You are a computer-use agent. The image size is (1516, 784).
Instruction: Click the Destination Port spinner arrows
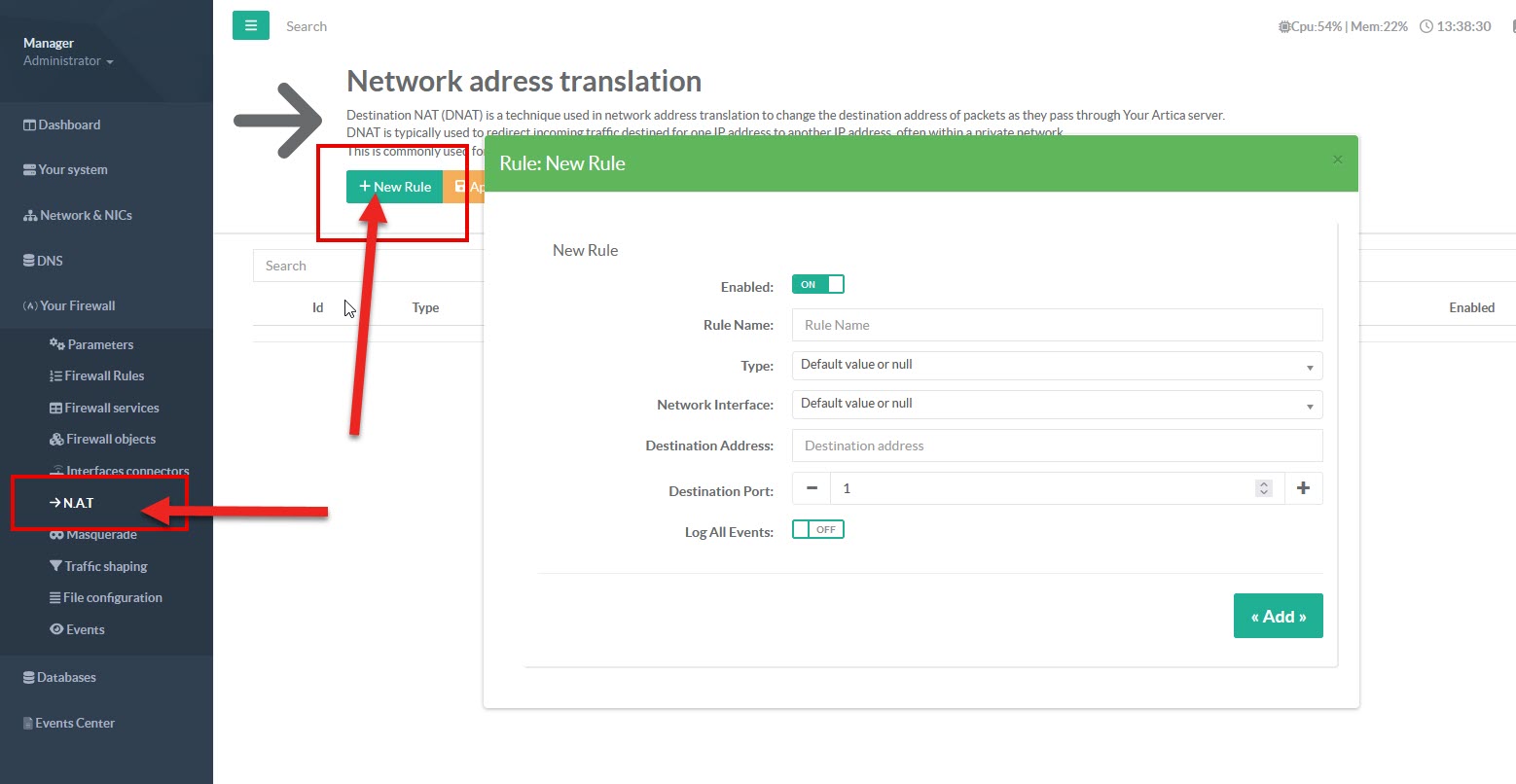[x=1263, y=488]
